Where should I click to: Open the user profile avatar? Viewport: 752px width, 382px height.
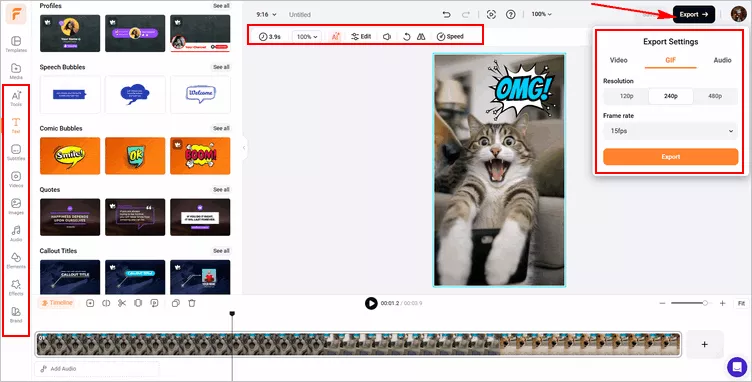tap(739, 14)
